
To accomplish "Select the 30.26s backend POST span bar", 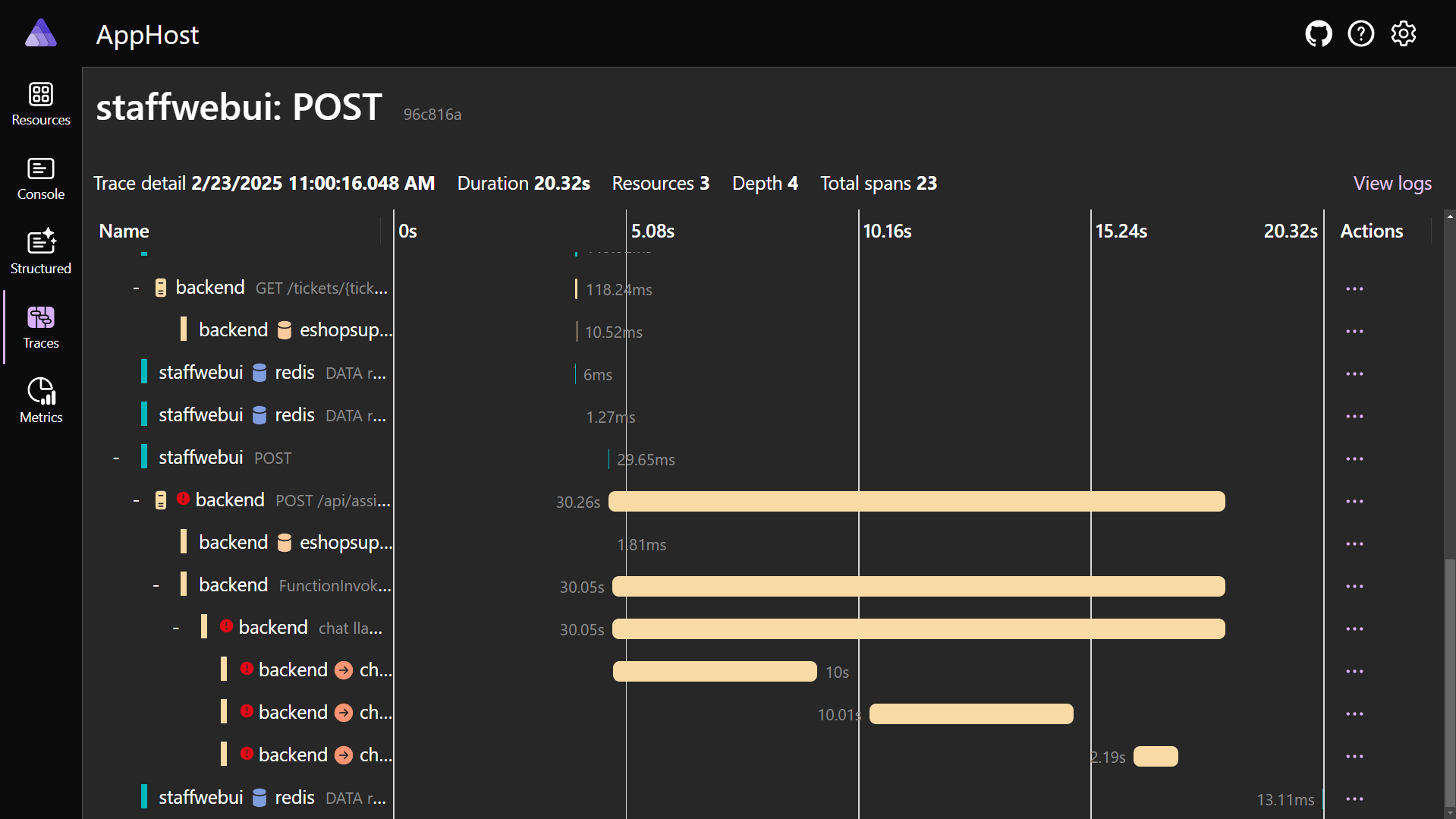I will click(917, 501).
